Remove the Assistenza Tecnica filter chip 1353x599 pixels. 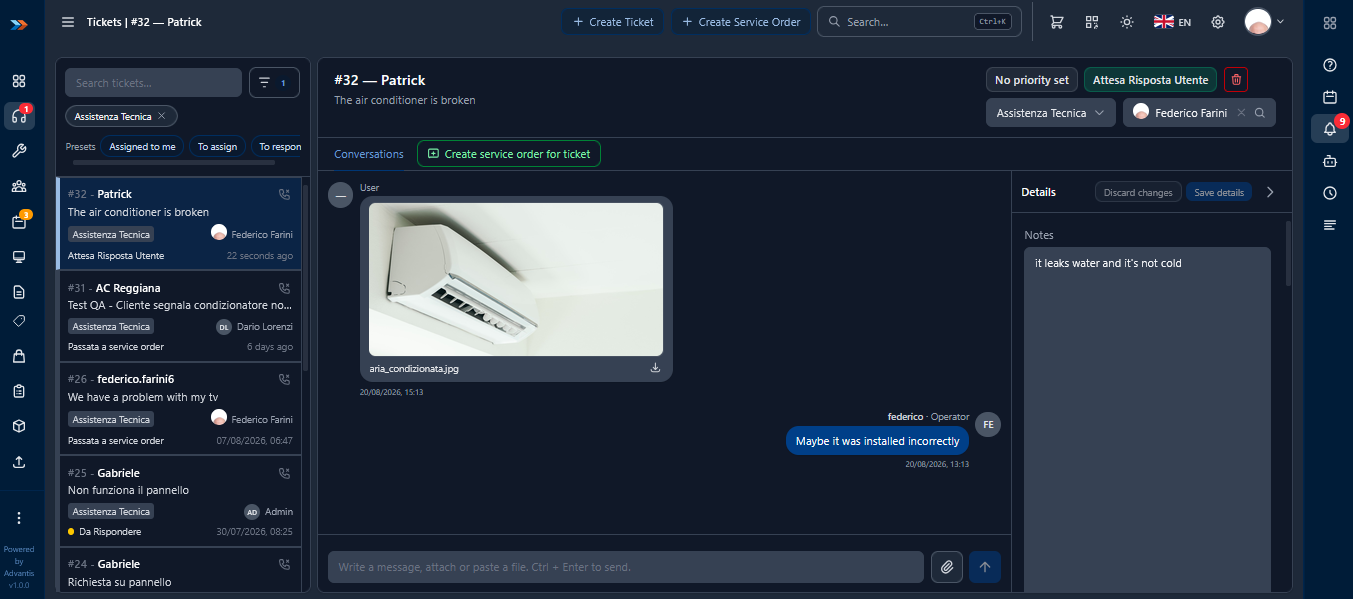tap(161, 116)
